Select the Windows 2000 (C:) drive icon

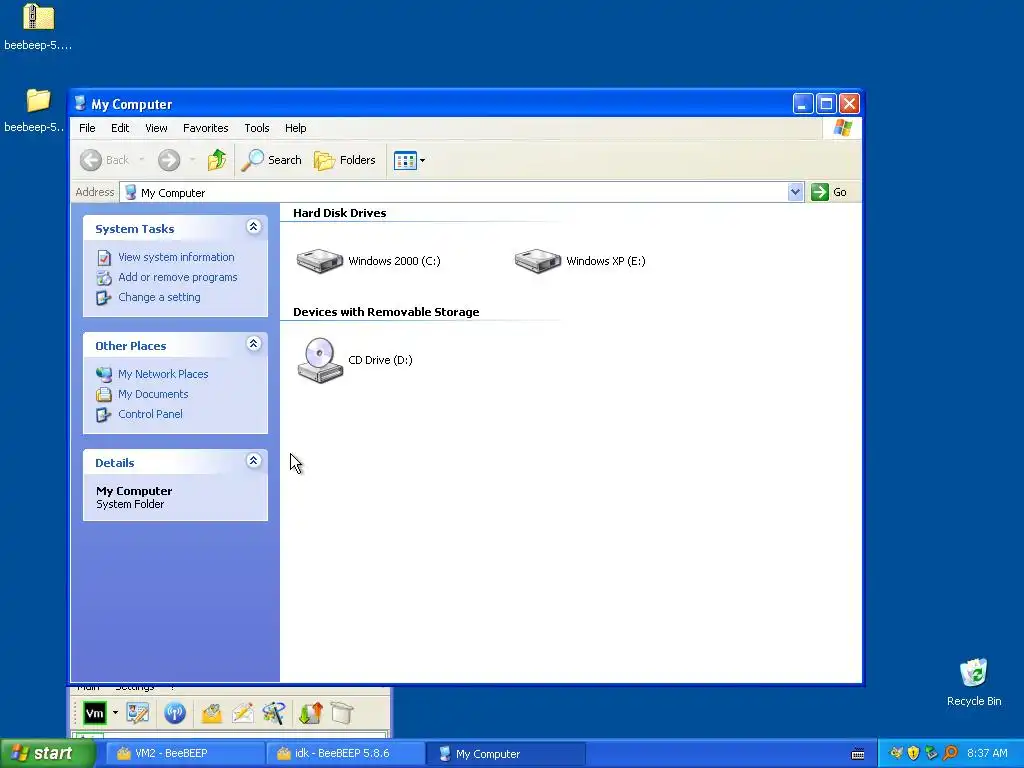[319, 261]
